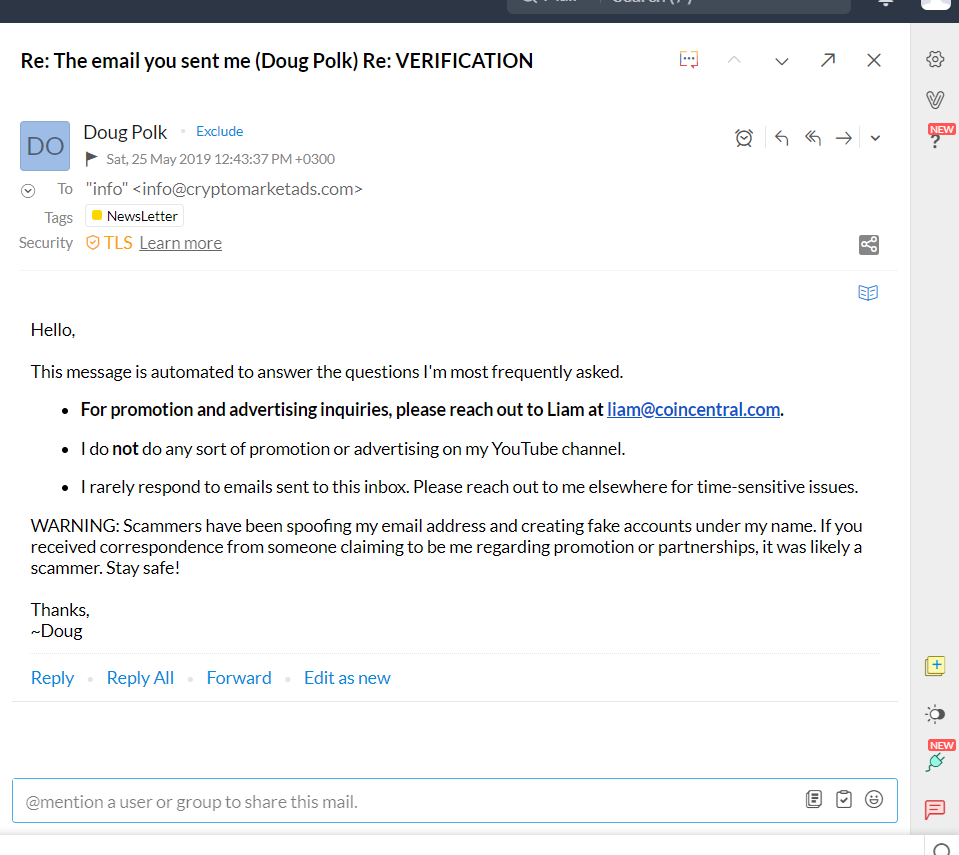Open reader view with the book icon

point(868,293)
